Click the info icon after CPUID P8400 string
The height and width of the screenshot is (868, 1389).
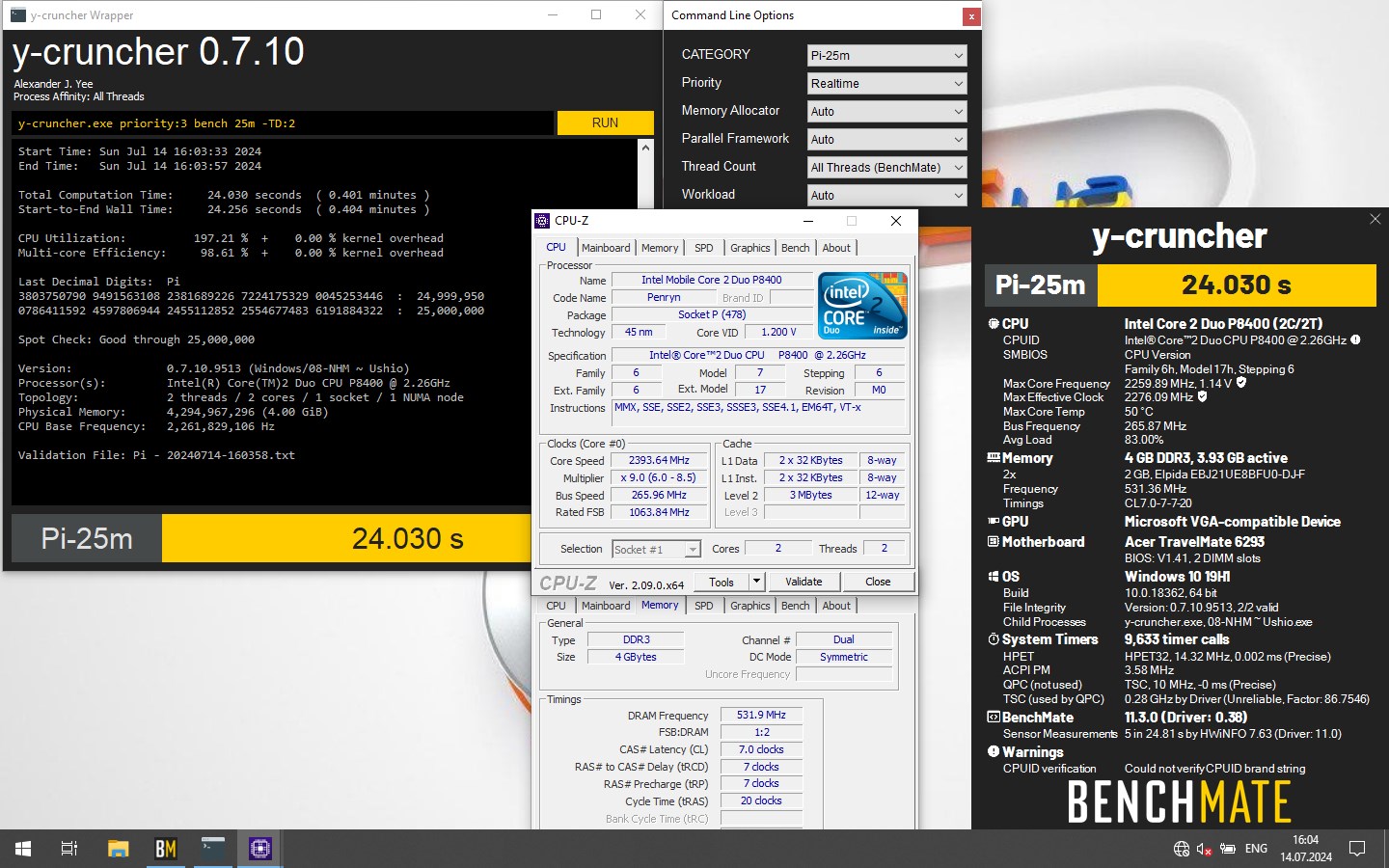(x=1355, y=339)
